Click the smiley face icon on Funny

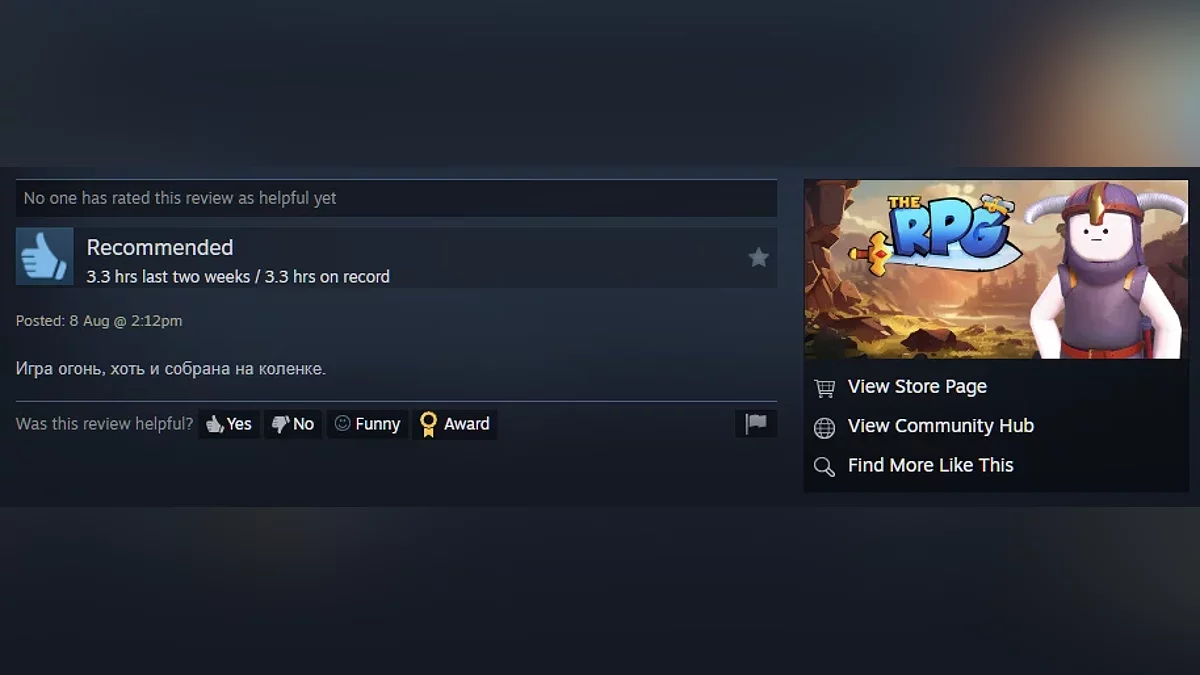(x=342, y=424)
